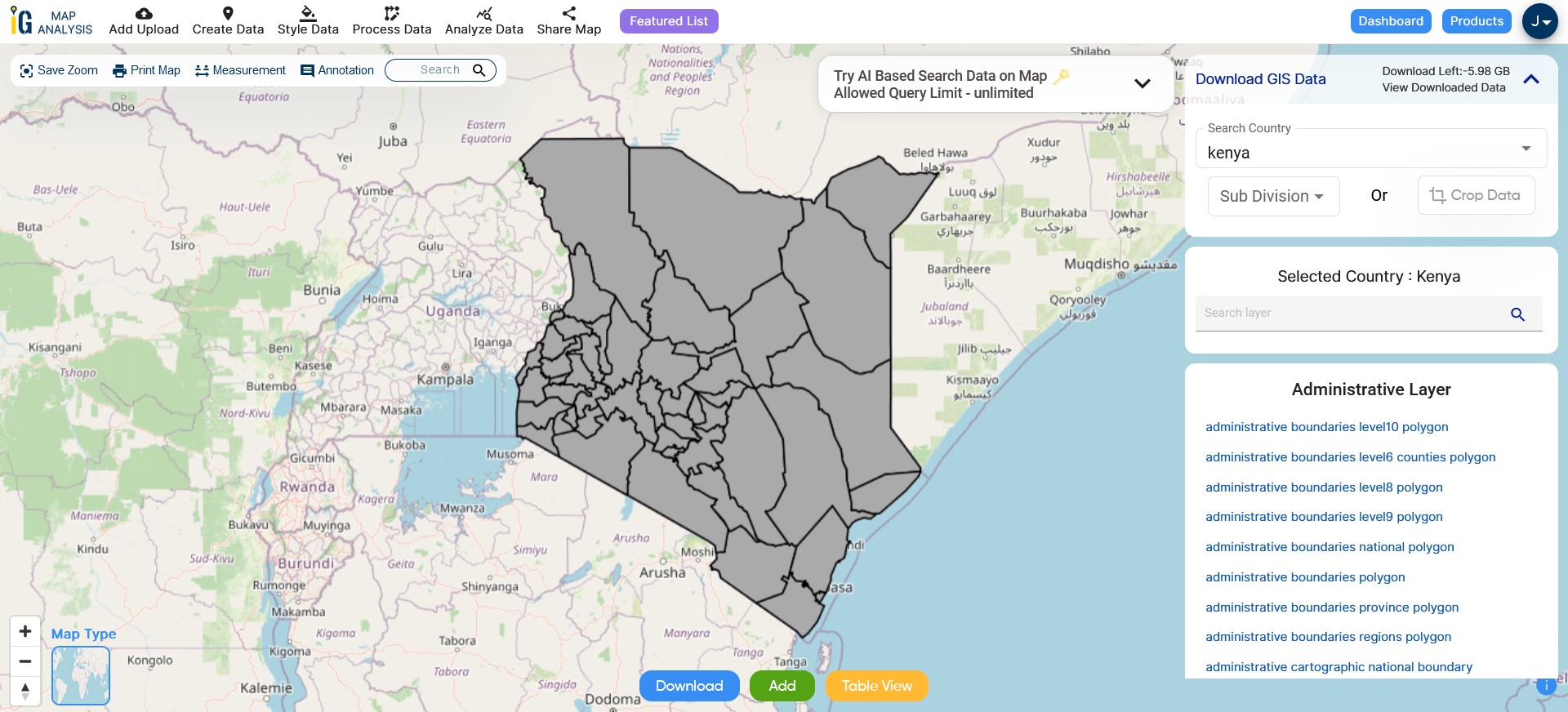Image resolution: width=1568 pixels, height=712 pixels.
Task: Click the Share Map share icon
Action: coord(569,13)
